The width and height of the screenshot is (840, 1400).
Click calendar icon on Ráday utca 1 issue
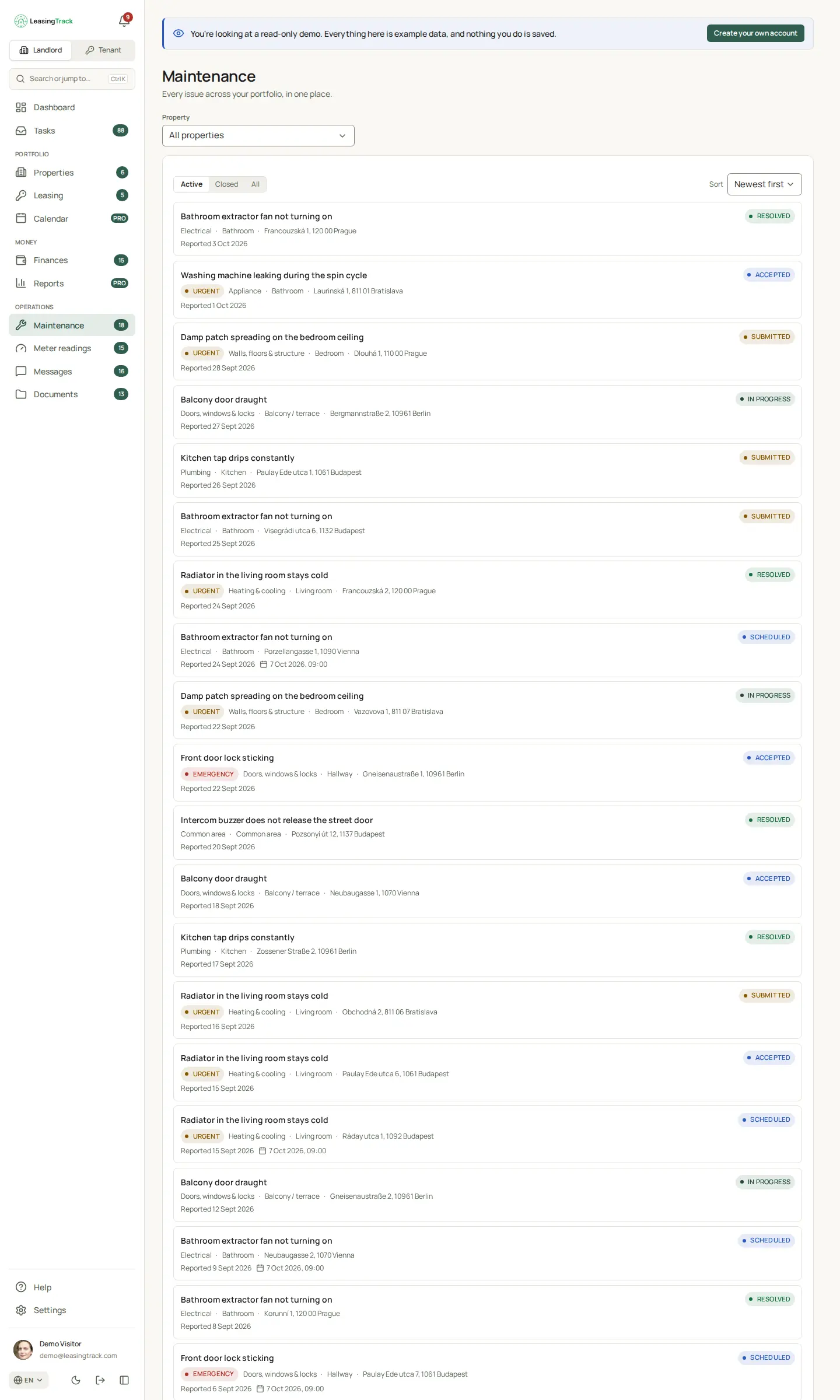262,1151
